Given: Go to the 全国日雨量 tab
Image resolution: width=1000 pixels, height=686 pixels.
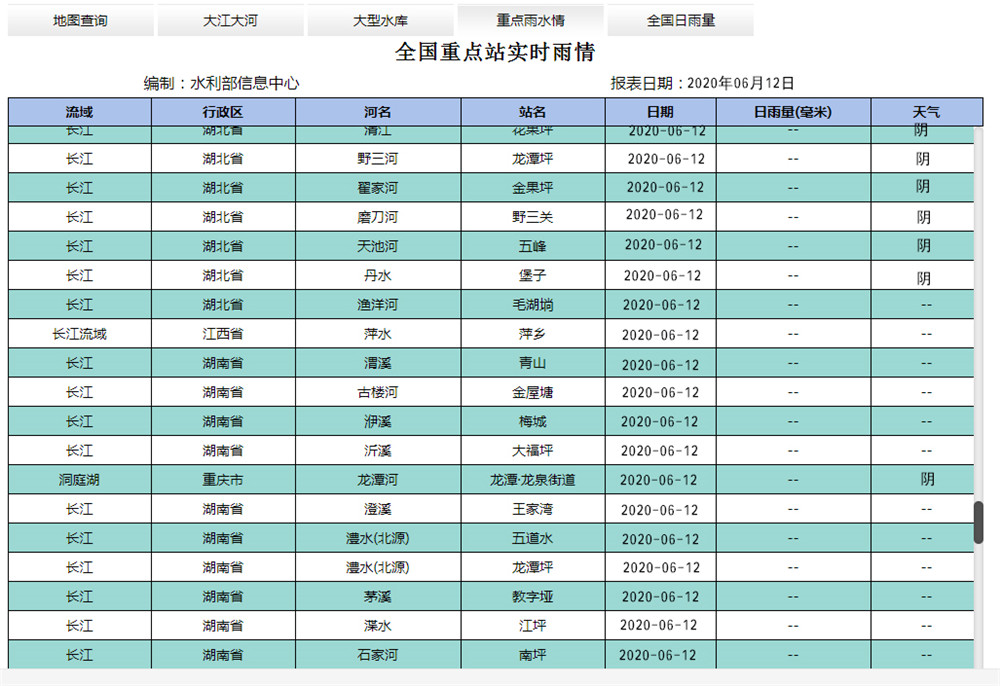Looking at the screenshot, I should coord(680,20).
